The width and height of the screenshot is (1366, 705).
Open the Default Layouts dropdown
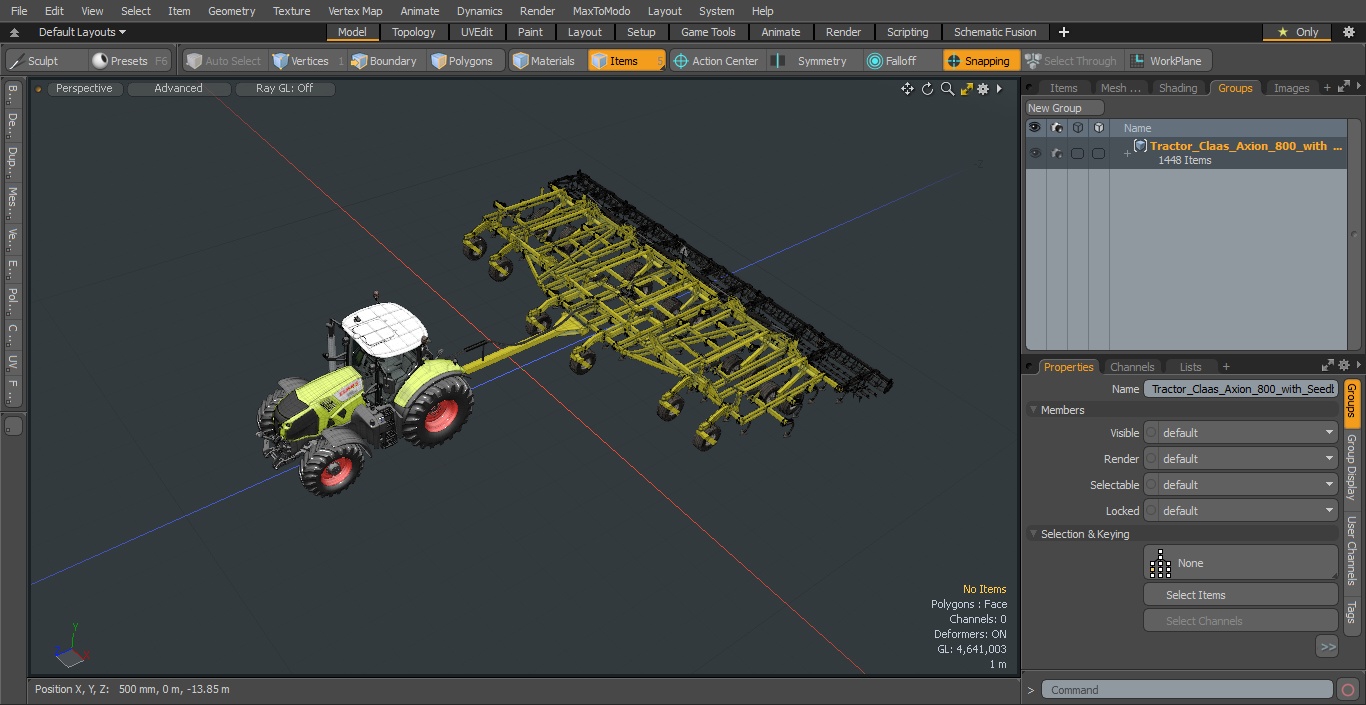82,32
